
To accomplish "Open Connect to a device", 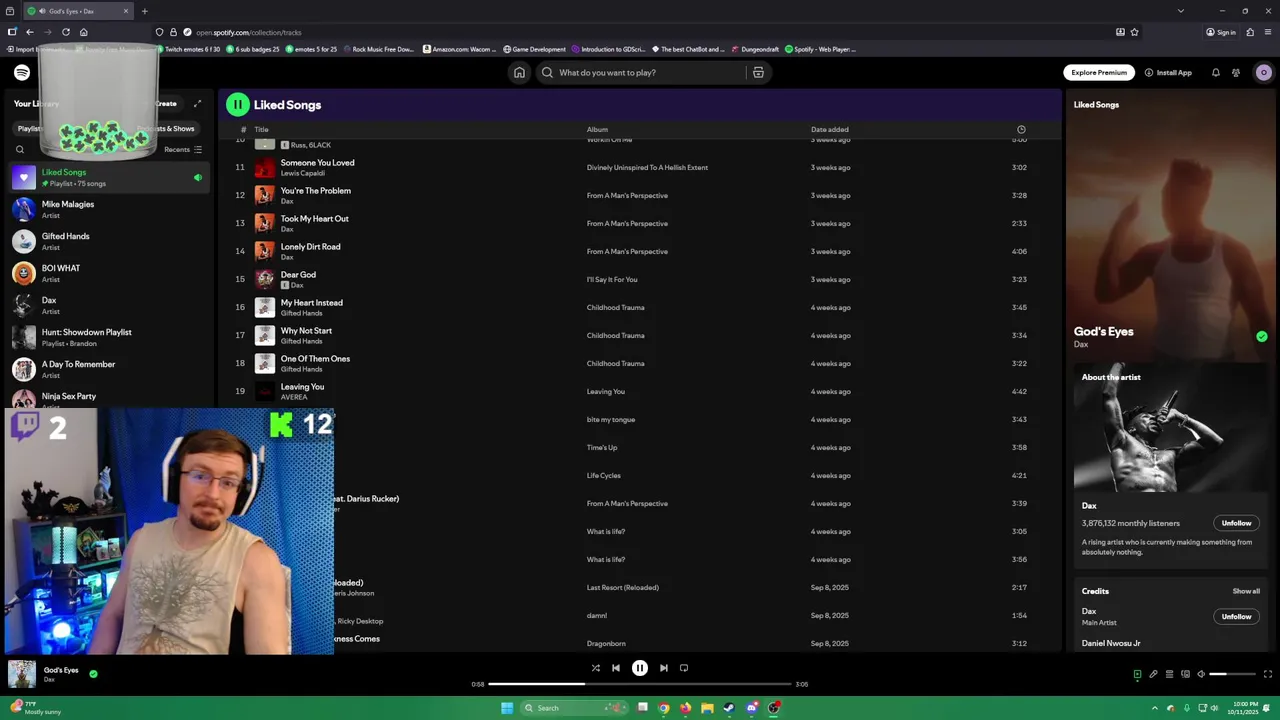I will [1185, 674].
